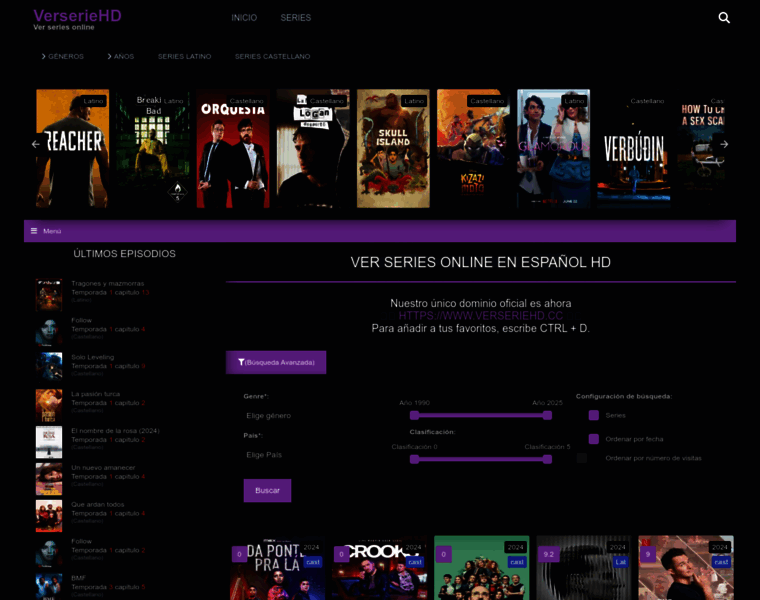Click the Clasificación 5 slider handle
The height and width of the screenshot is (600, 760).
tap(547, 459)
